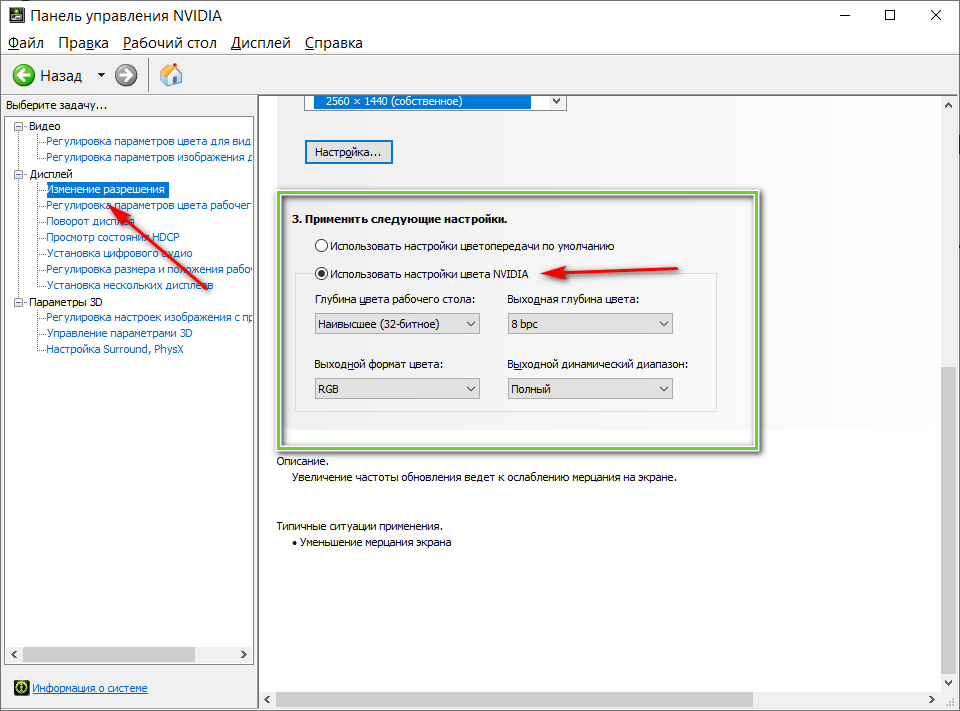Select Регулировка параметров цвета для видео

pyautogui.click(x=149, y=141)
